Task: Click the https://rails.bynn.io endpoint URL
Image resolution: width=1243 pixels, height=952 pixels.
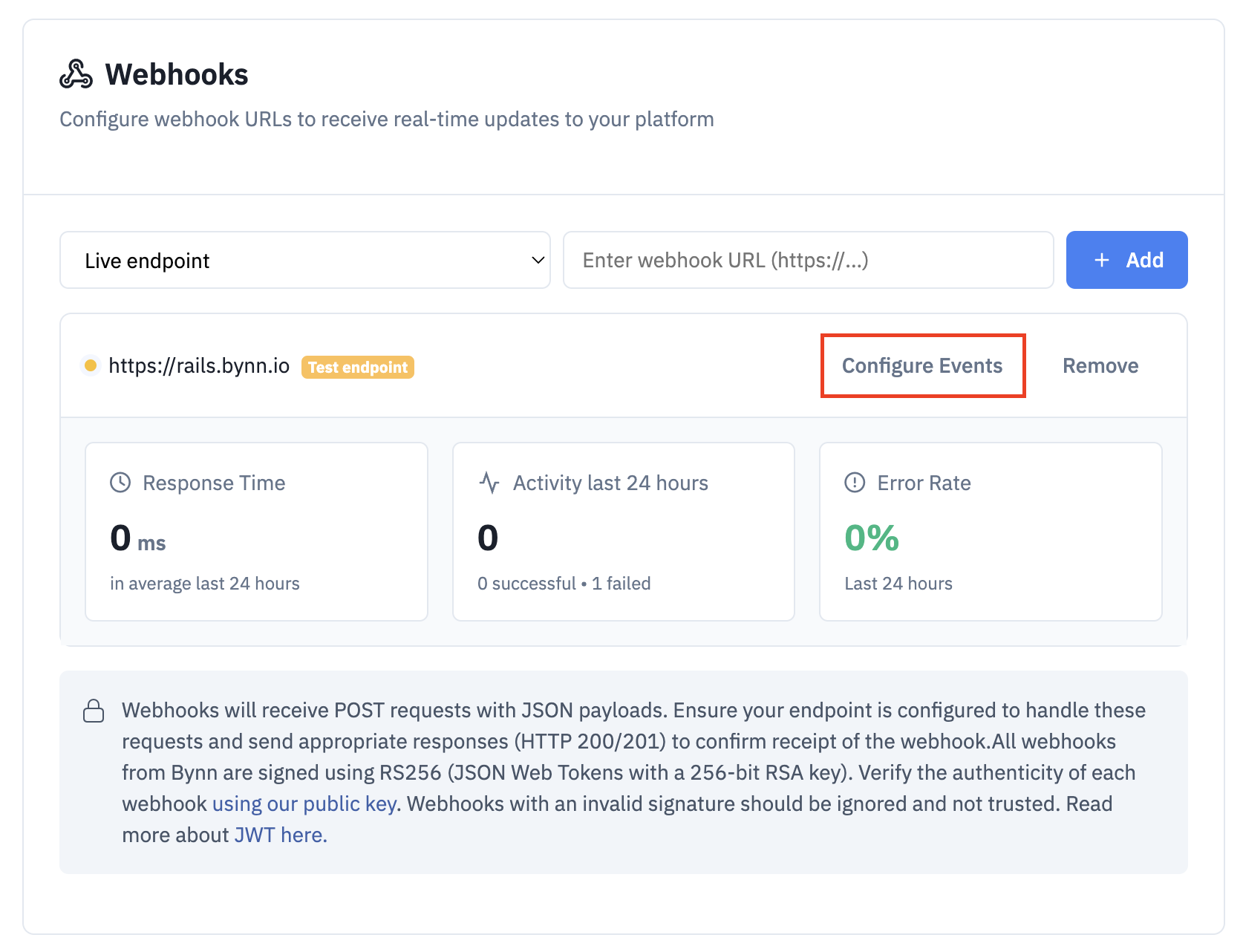Action: [x=199, y=365]
